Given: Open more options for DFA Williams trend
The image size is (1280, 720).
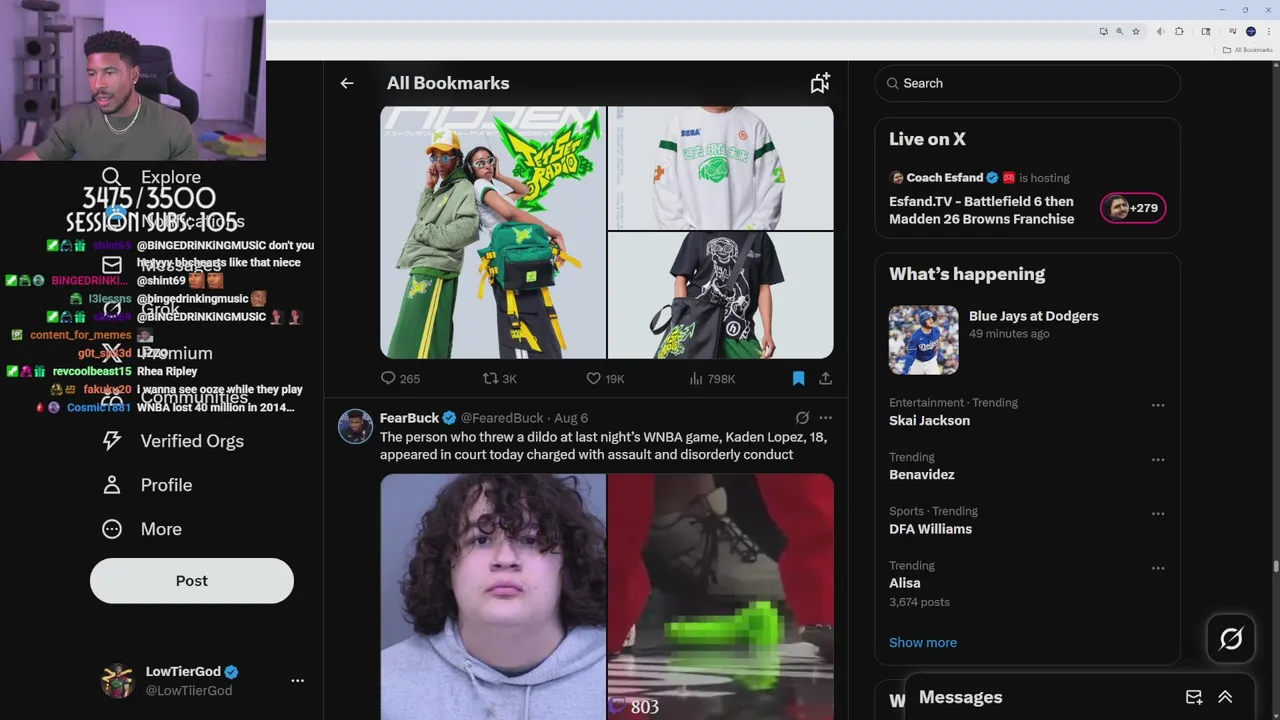Looking at the screenshot, I should coord(1158,514).
